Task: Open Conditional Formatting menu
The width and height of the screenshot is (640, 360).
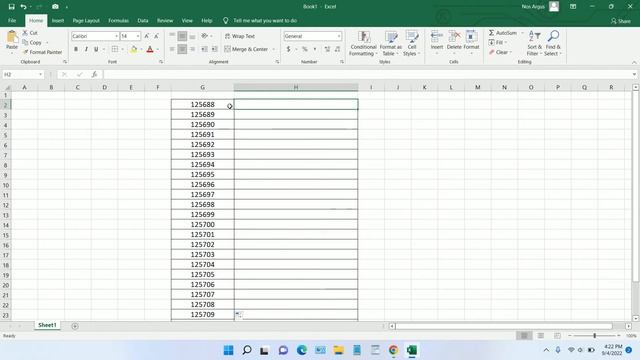Action: pos(363,44)
